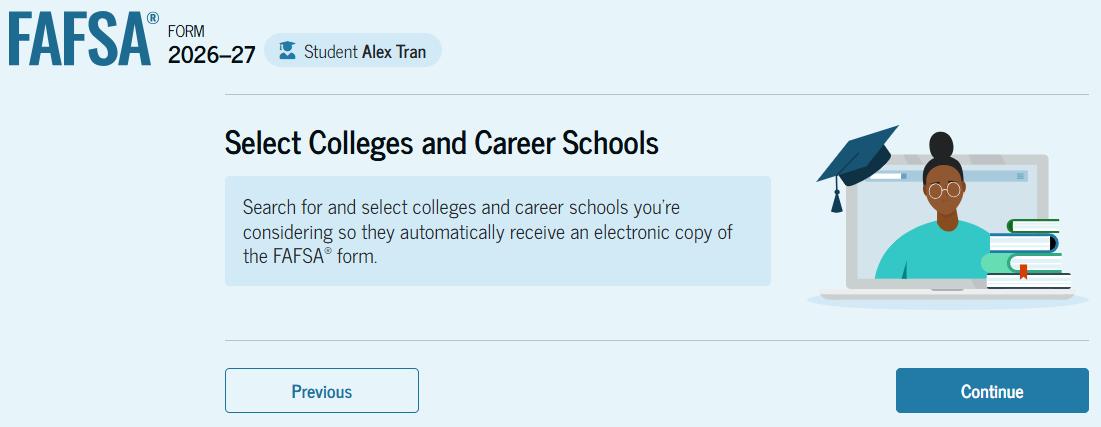Click the registered trademark symbol beside FAFSA logo

152,20
